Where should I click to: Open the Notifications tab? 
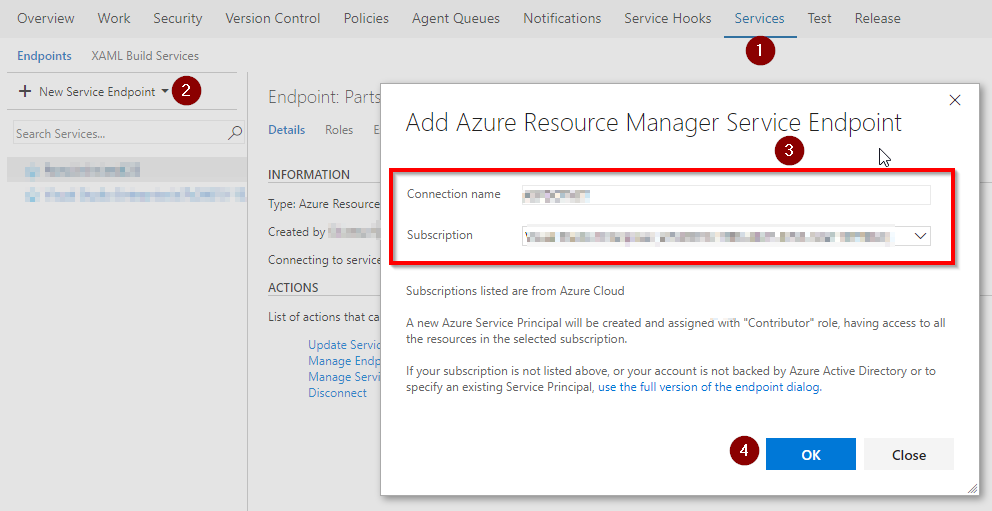pyautogui.click(x=562, y=18)
